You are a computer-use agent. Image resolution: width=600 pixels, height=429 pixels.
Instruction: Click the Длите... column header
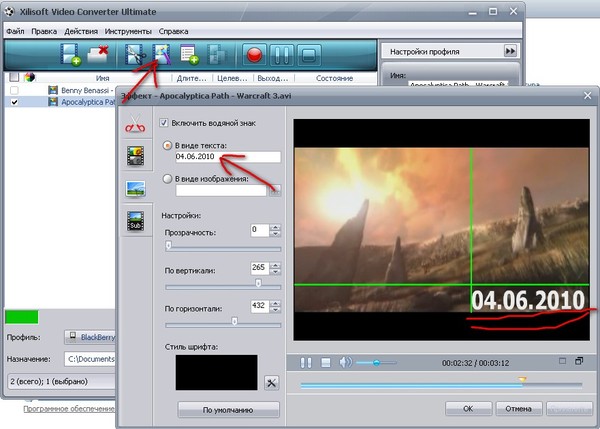click(192, 78)
